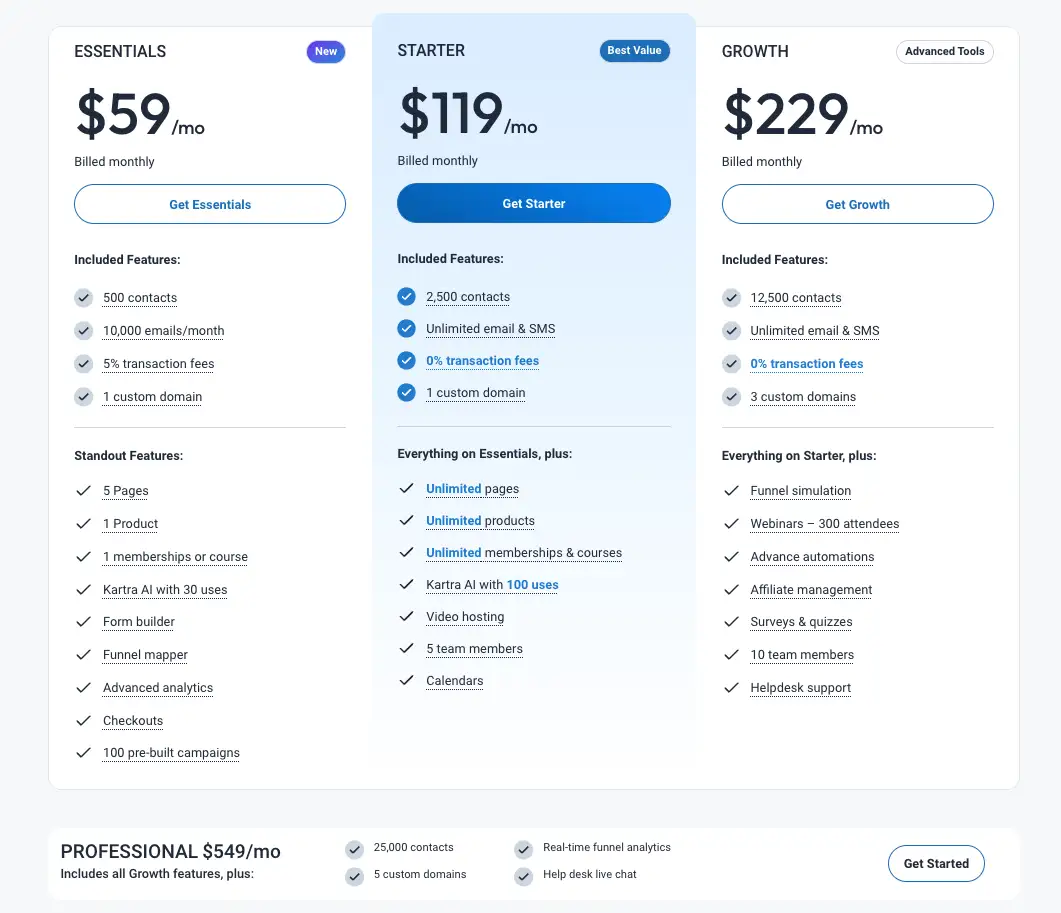Screen dimensions: 1061x913
Task: Expand details for 5% transaction fees
Action: pyautogui.click(x=158, y=364)
